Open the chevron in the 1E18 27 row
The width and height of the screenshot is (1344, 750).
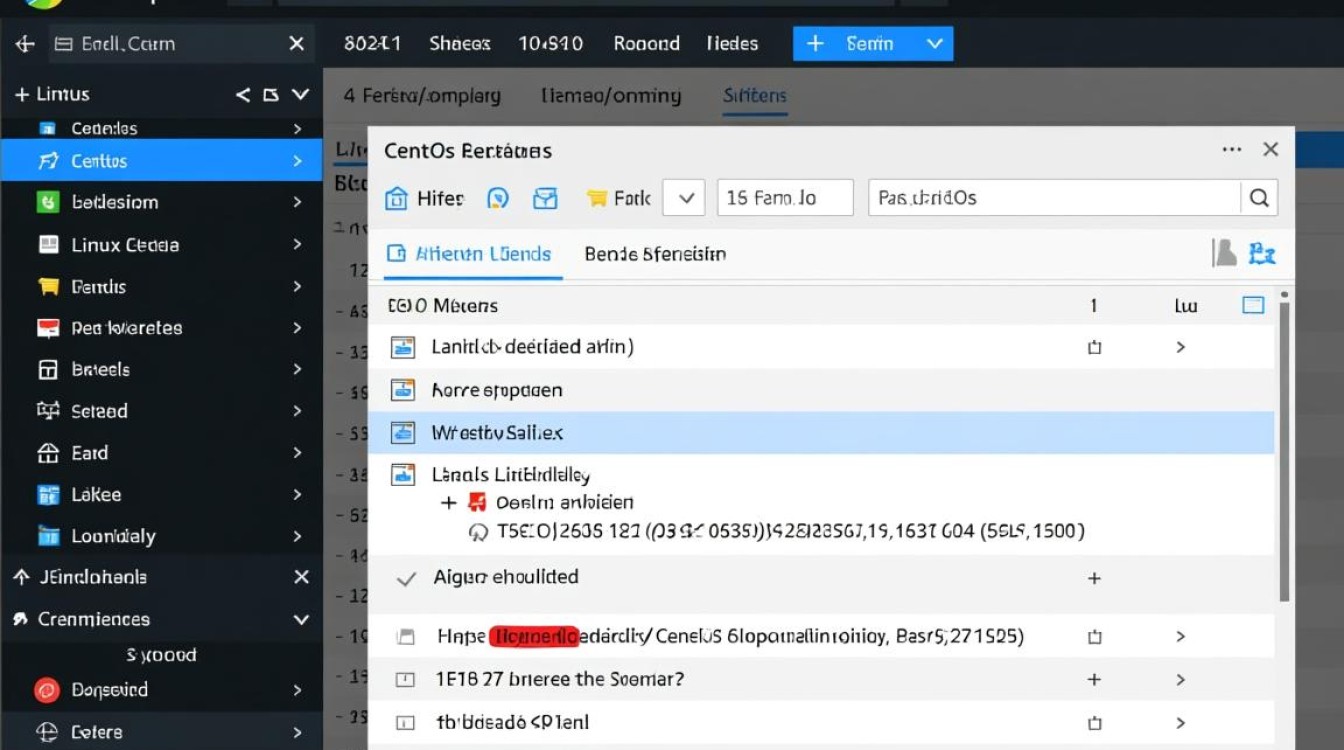1181,680
